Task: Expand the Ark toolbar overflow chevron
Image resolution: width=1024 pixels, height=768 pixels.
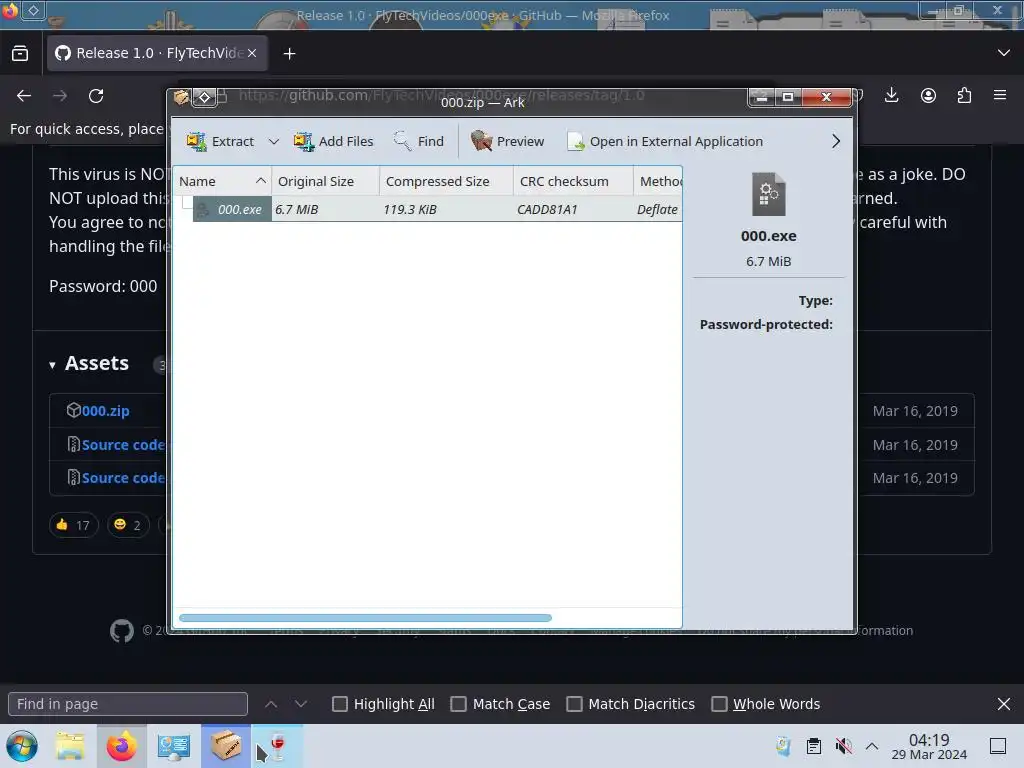Action: (836, 141)
